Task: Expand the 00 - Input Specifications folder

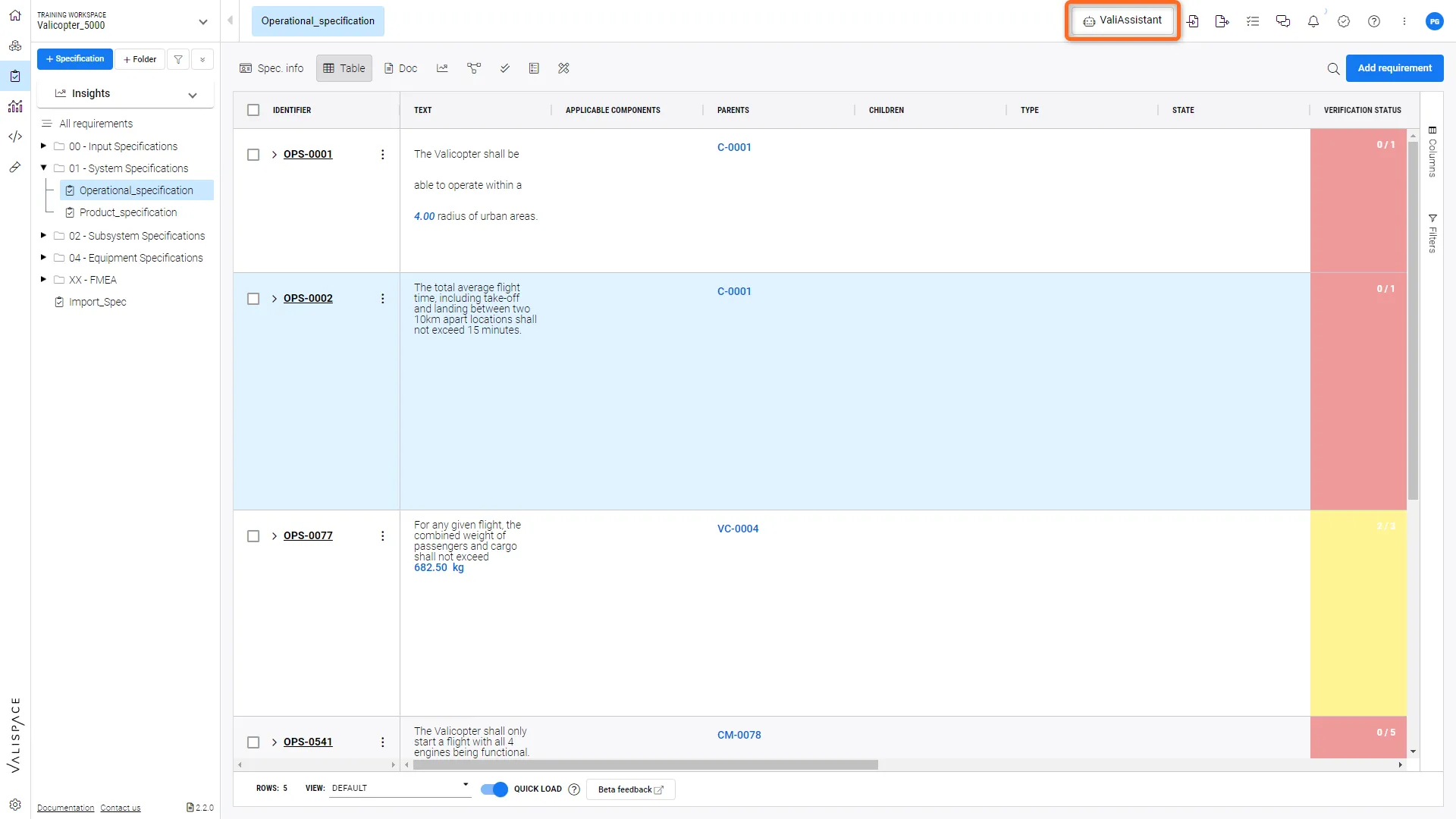Action: click(x=43, y=146)
